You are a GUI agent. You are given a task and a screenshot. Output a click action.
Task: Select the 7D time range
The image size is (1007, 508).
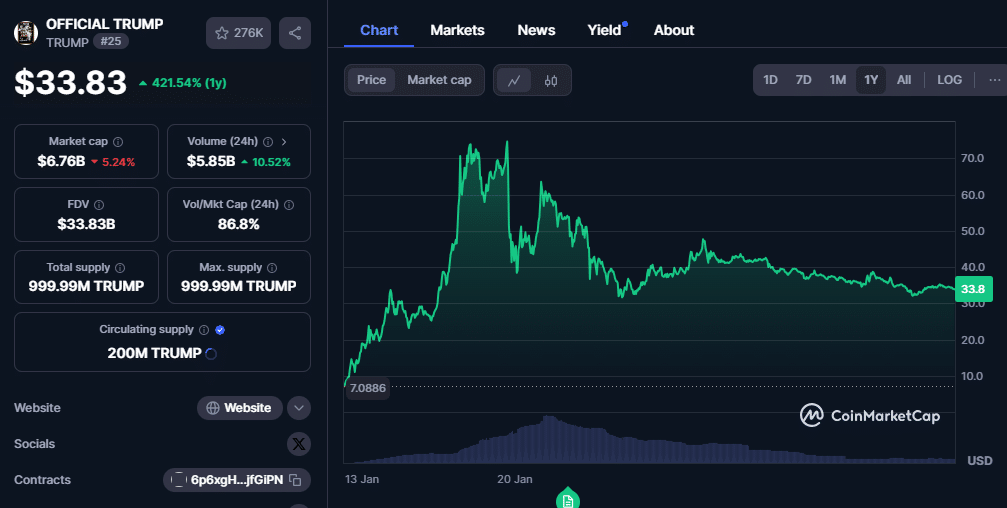point(803,80)
